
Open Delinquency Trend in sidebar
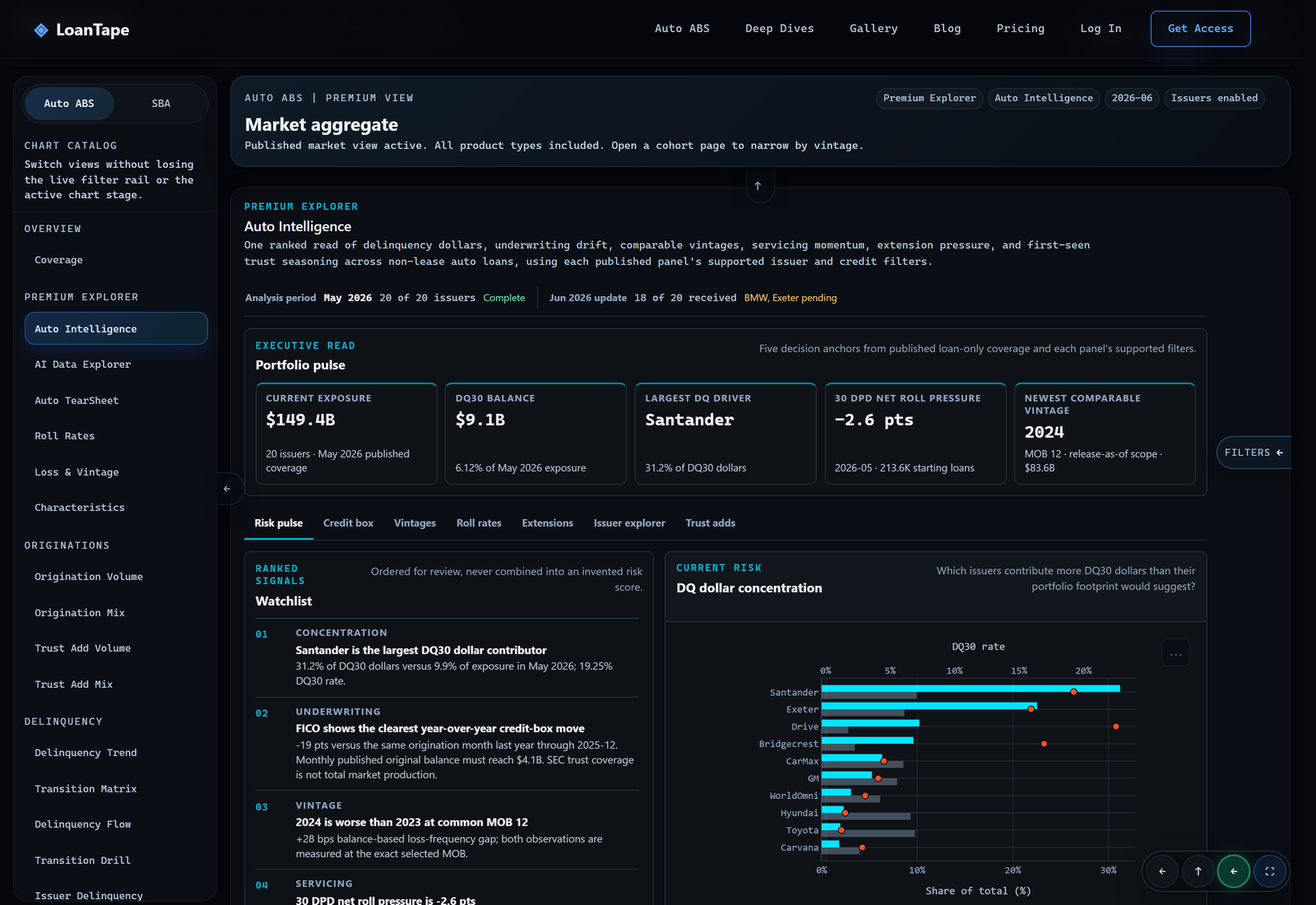tap(116, 753)
